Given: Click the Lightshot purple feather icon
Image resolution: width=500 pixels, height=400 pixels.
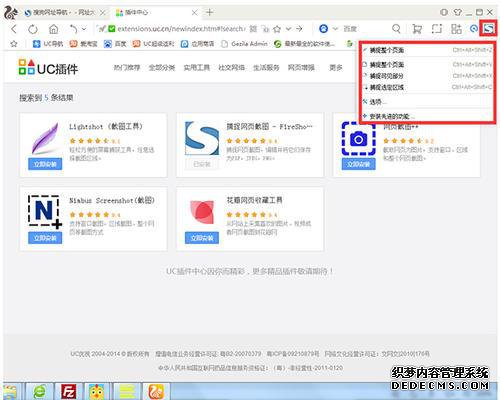Looking at the screenshot, I should (45, 138).
